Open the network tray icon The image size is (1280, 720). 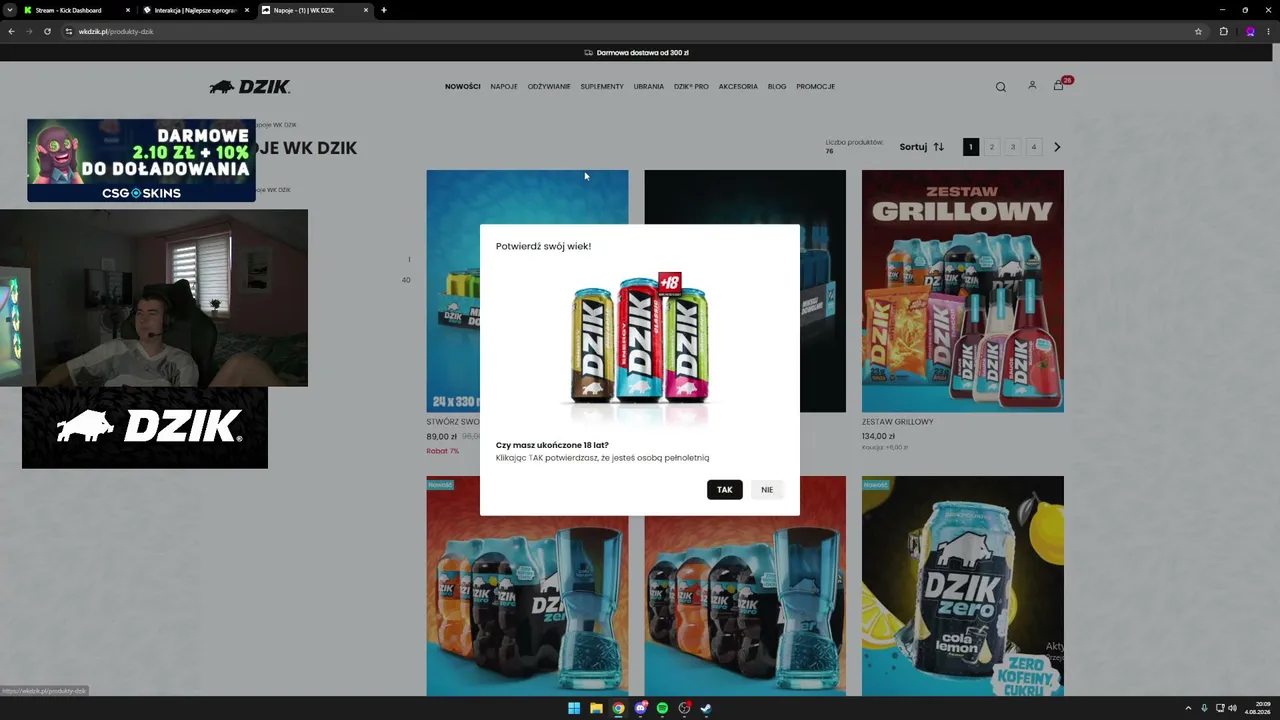pos(1220,708)
